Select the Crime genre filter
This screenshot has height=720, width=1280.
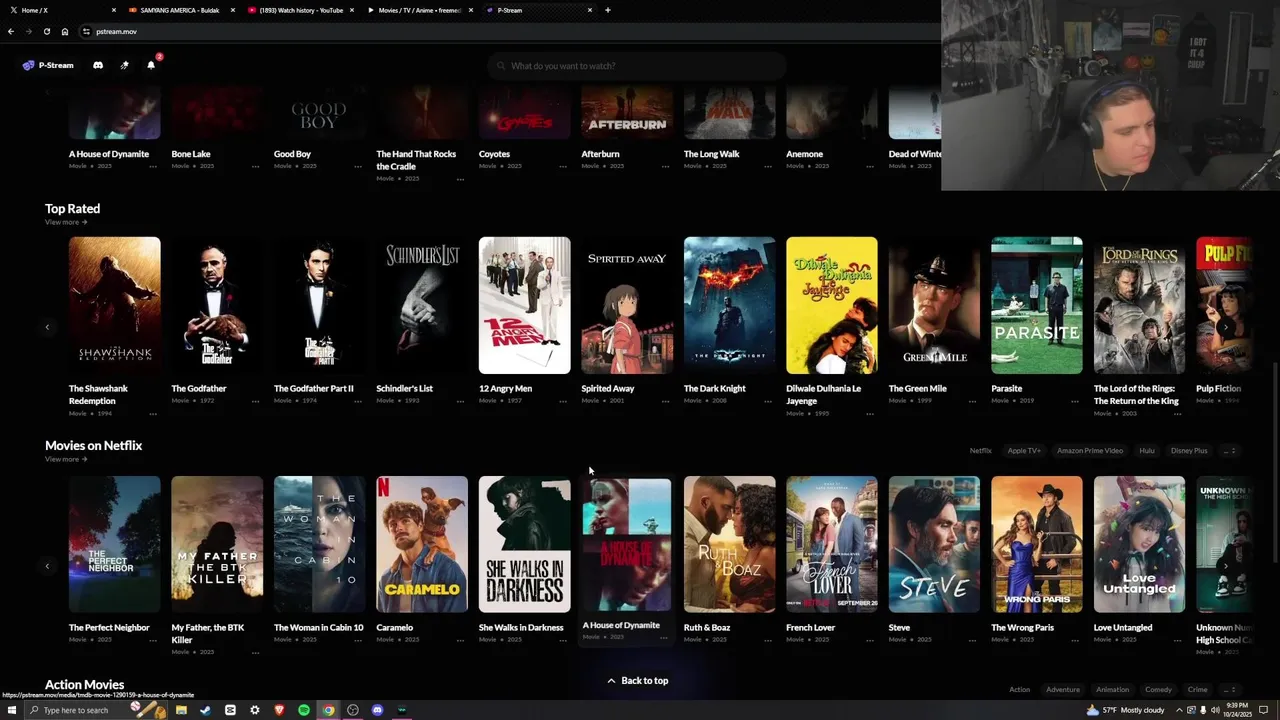tap(1197, 690)
